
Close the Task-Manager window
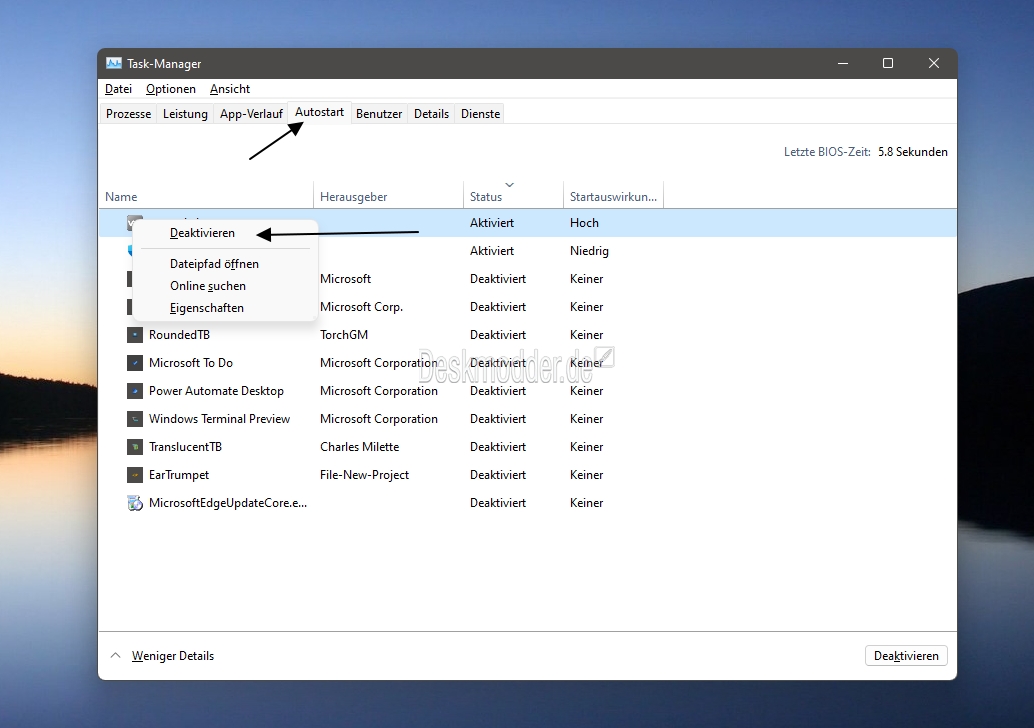tap(934, 63)
